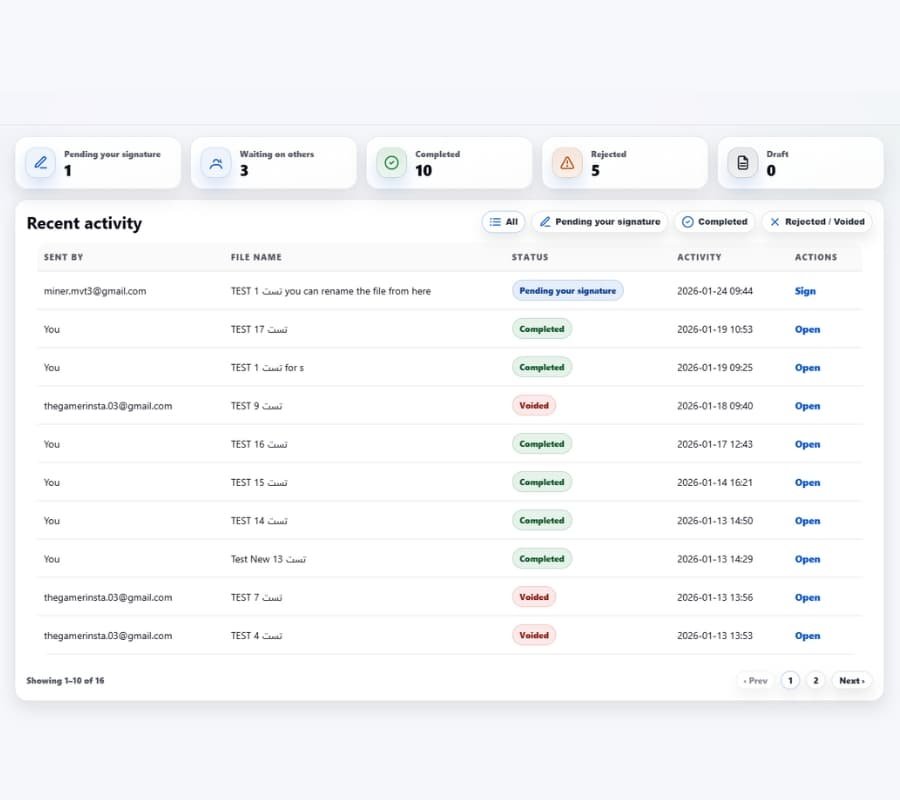
Task: Open the Test New 13 document
Action: click(x=807, y=559)
